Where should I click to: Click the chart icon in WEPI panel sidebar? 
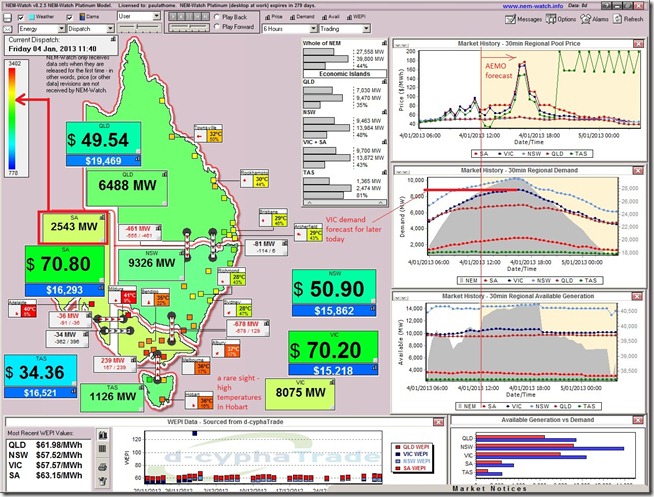[x=103, y=435]
